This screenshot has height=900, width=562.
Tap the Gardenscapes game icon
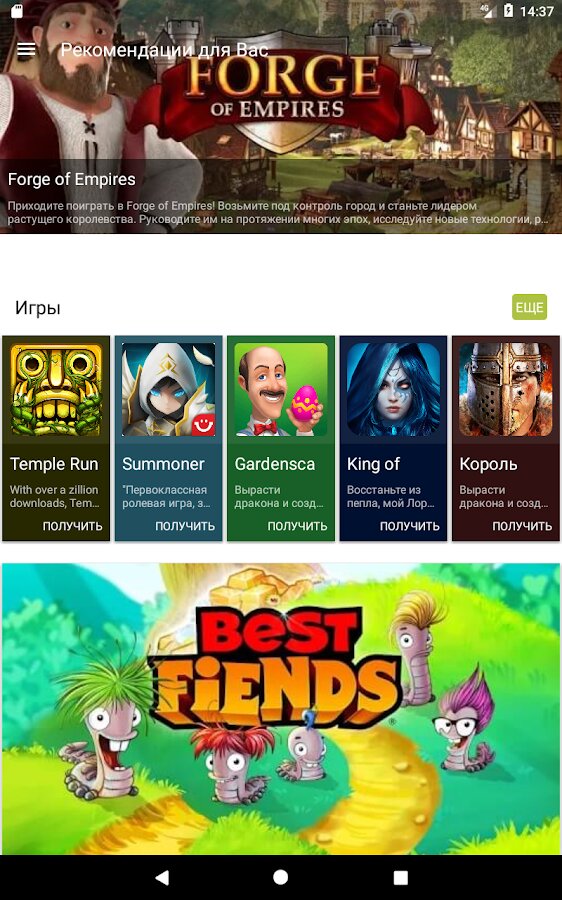[x=281, y=390]
